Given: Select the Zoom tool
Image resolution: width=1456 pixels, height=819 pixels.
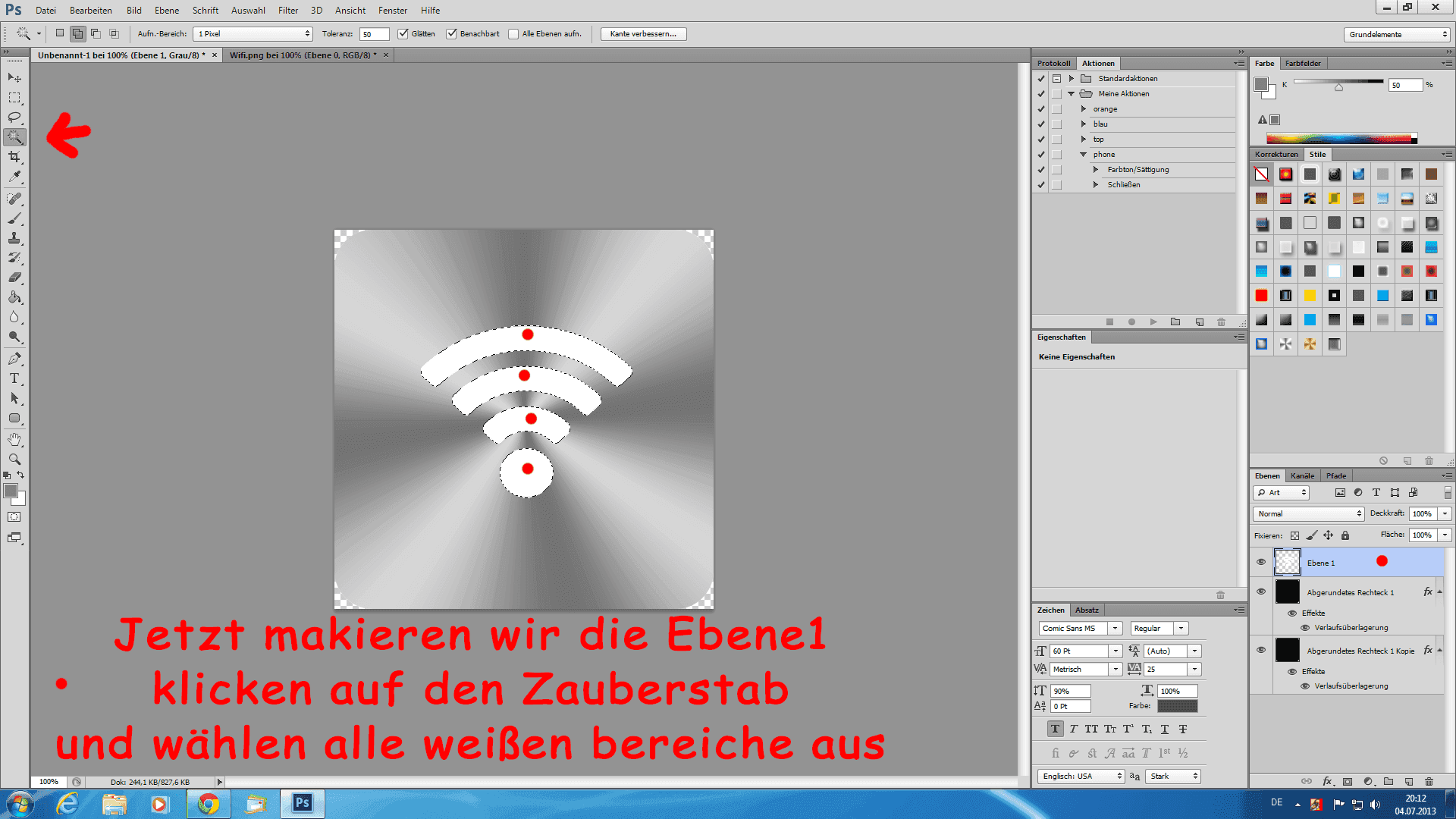Looking at the screenshot, I should 14,460.
